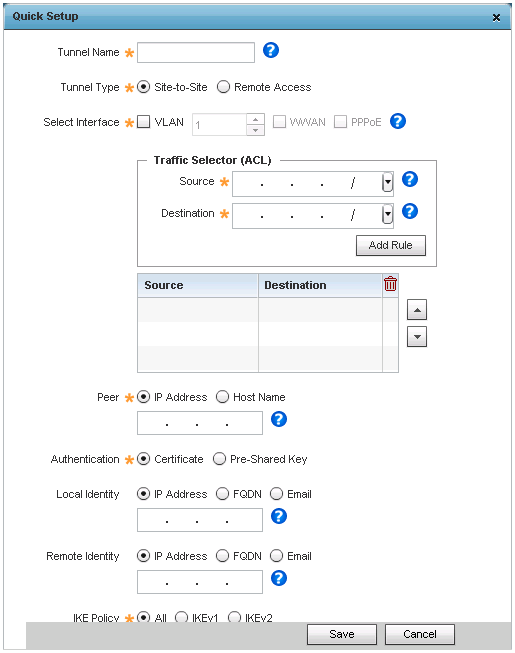Click the Add Rule button

click(391, 245)
